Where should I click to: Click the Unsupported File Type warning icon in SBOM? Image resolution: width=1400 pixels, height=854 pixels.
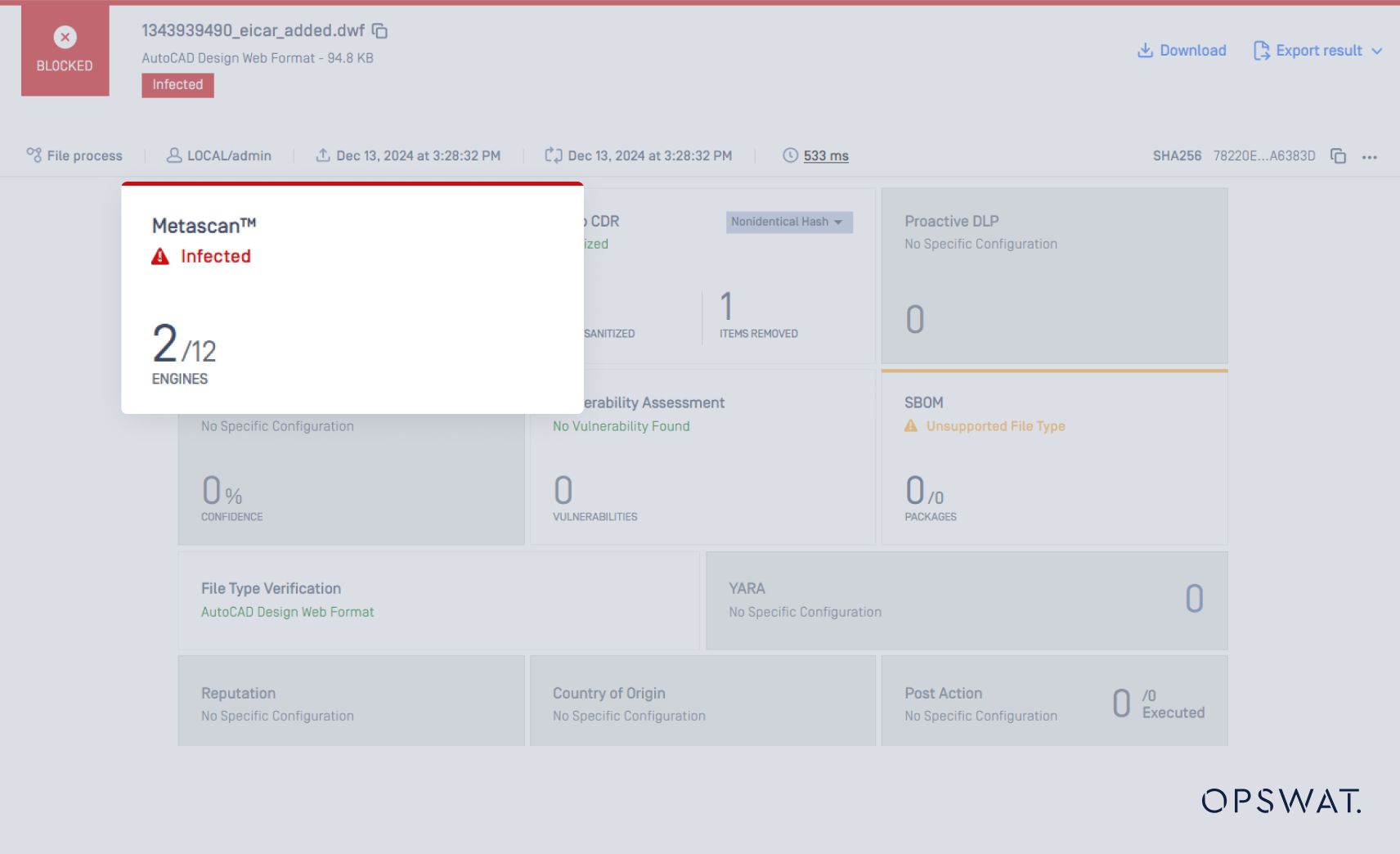click(911, 425)
